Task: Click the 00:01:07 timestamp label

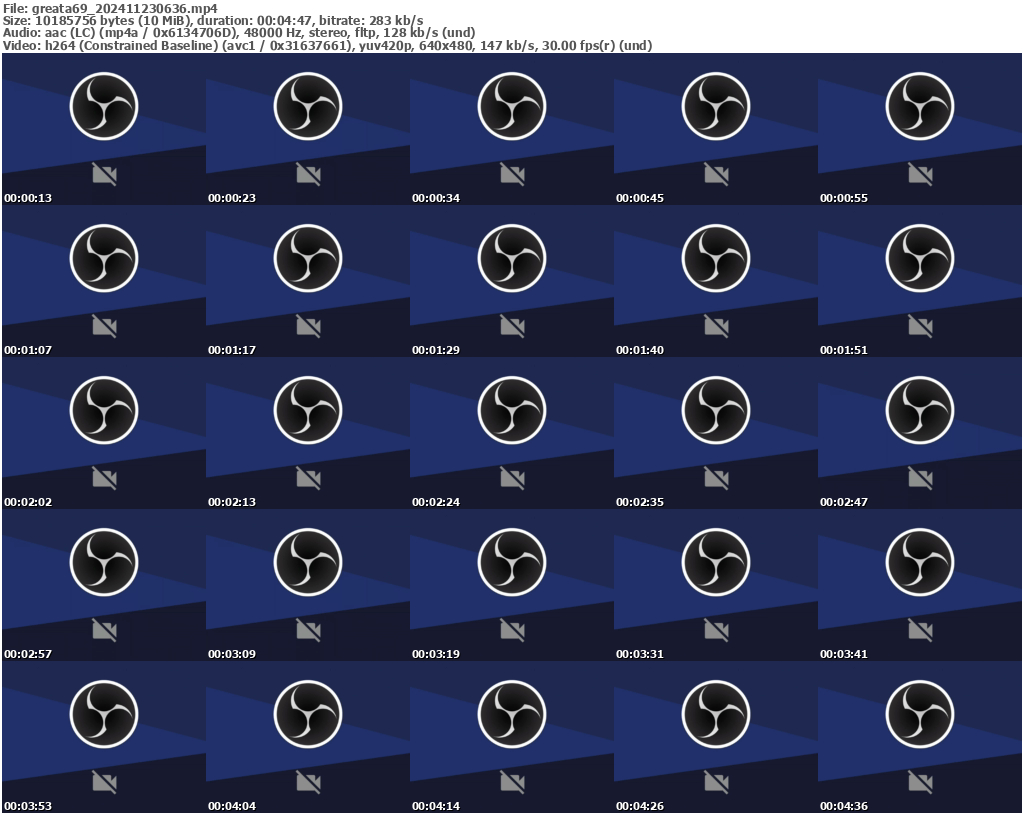Action: 28,350
